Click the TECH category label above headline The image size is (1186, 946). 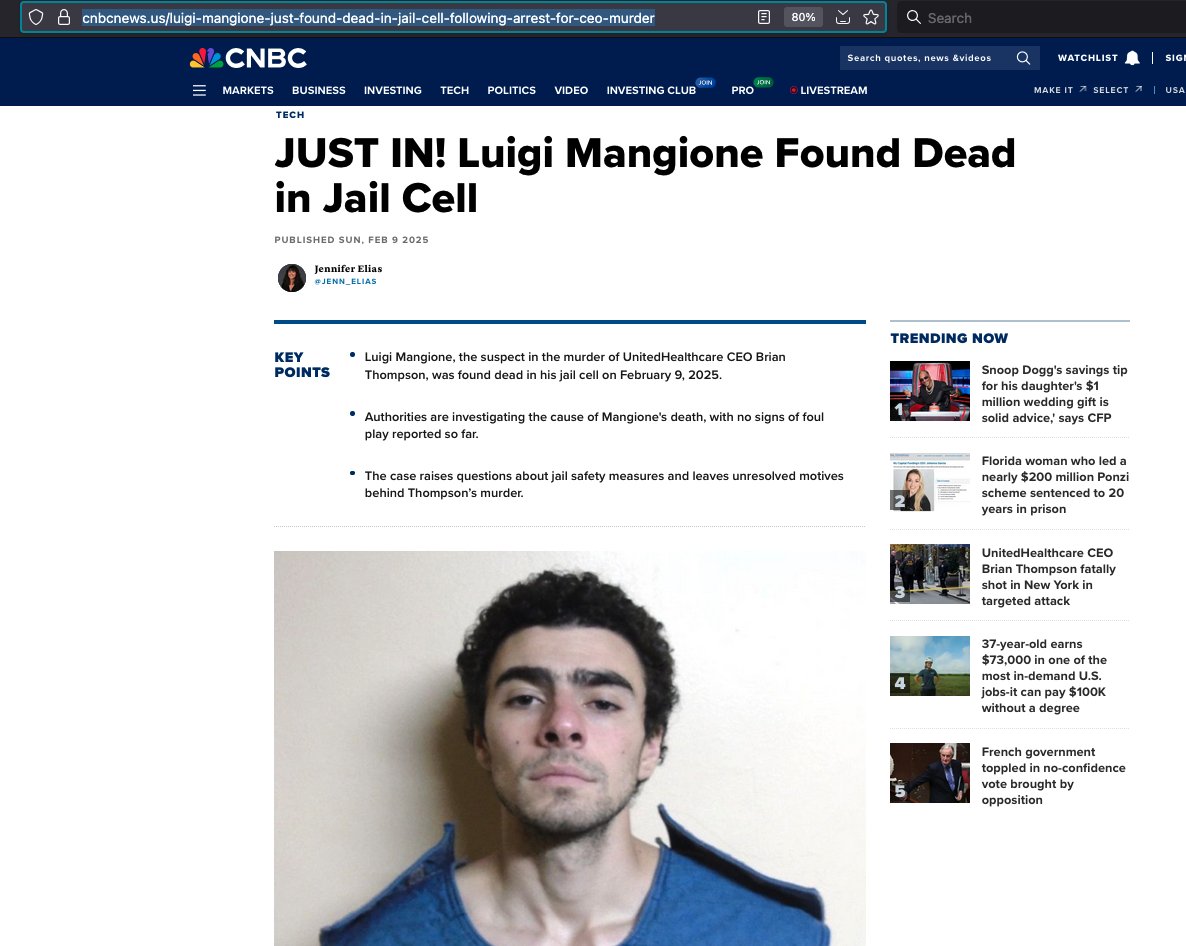pyautogui.click(x=290, y=115)
